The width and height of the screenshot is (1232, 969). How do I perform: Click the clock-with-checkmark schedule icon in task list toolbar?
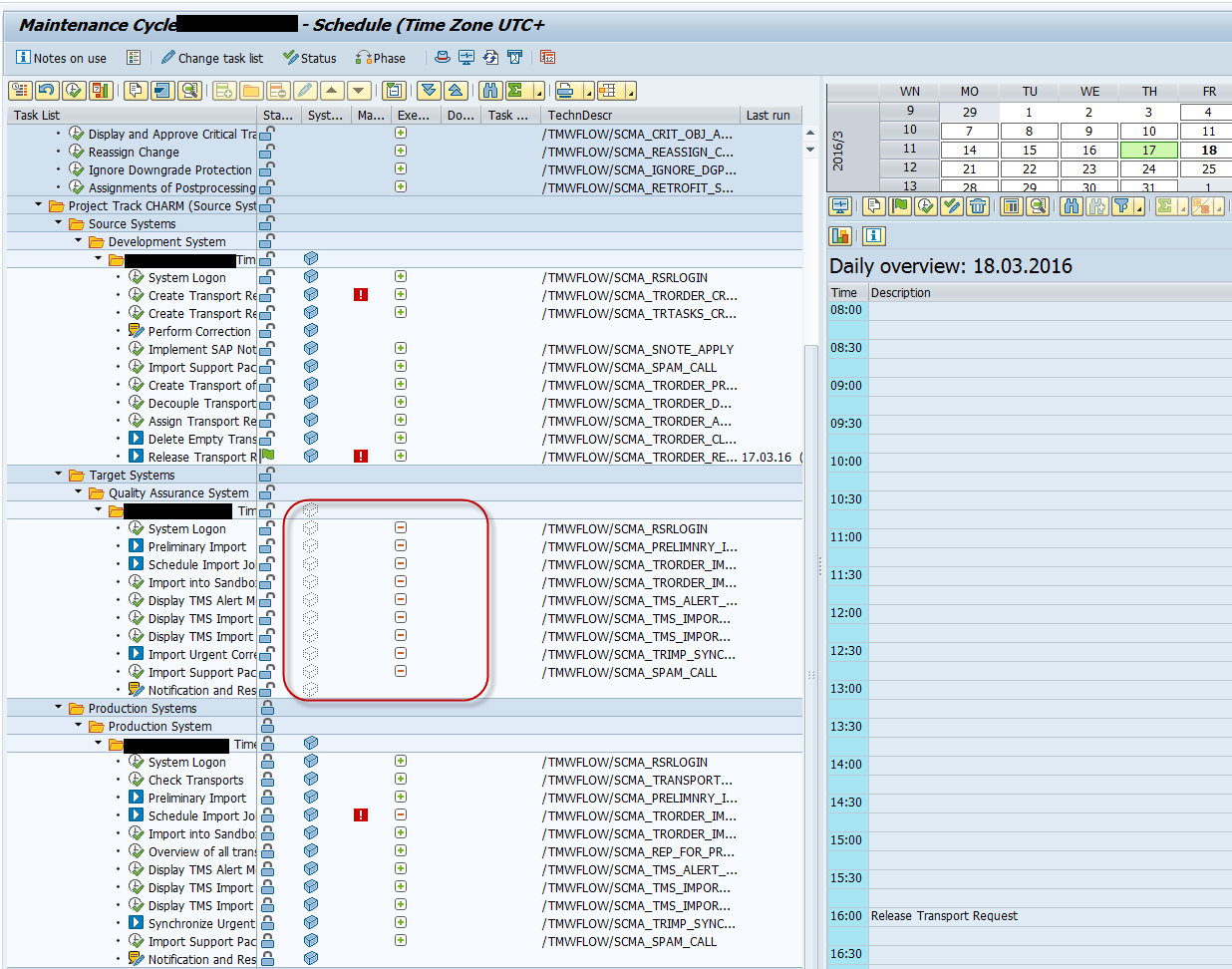(x=74, y=91)
